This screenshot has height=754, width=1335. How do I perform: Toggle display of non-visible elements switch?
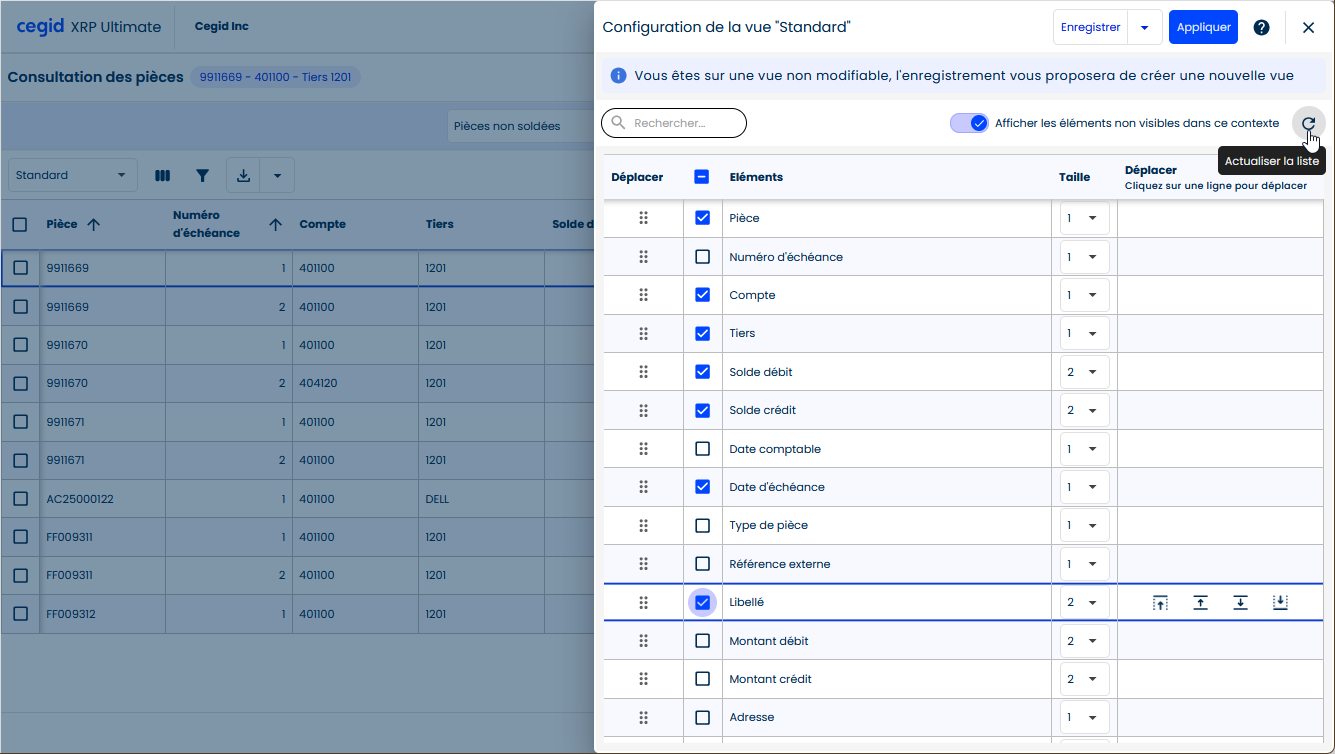[x=969, y=123]
